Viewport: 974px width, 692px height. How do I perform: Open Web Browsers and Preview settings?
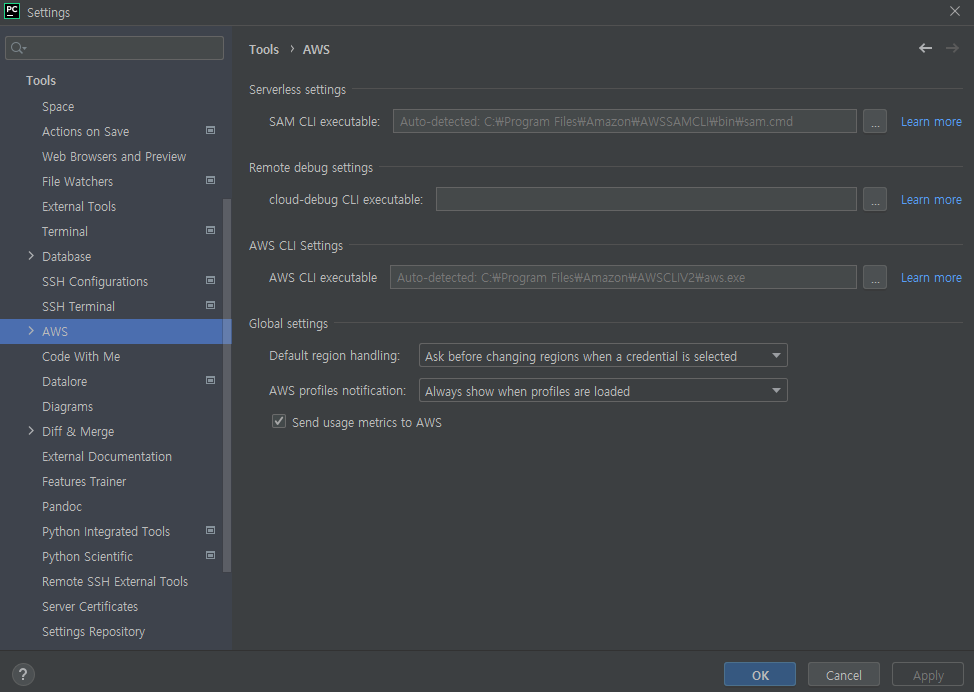click(114, 157)
